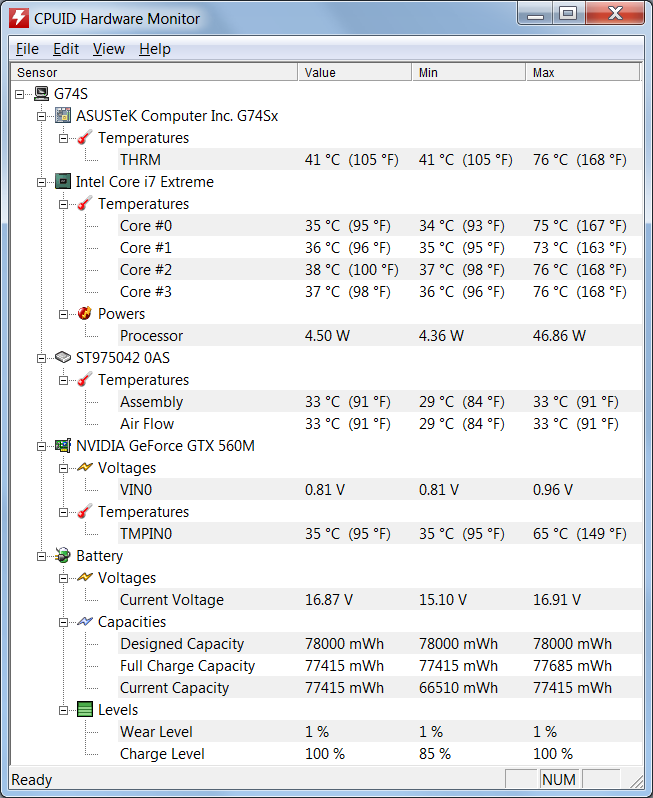Click the Capacities graph icon under Battery
This screenshot has height=798, width=653.
pos(85,622)
